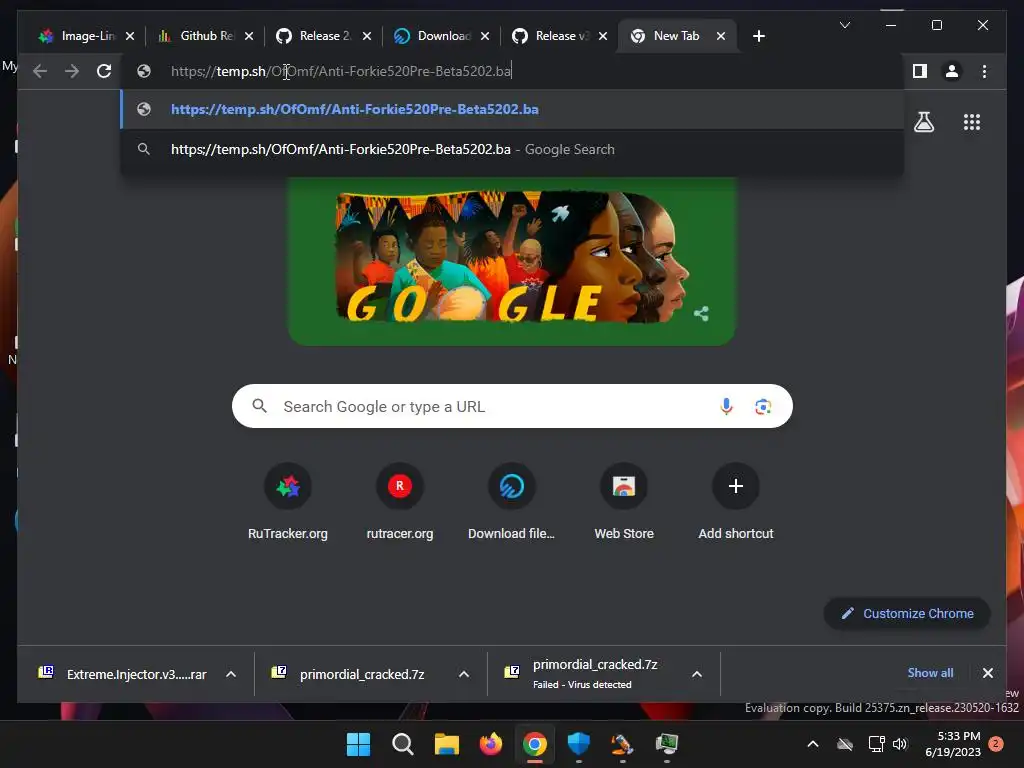This screenshot has width=1024, height=768.
Task: Click Show all downloads link
Action: pyautogui.click(x=930, y=673)
